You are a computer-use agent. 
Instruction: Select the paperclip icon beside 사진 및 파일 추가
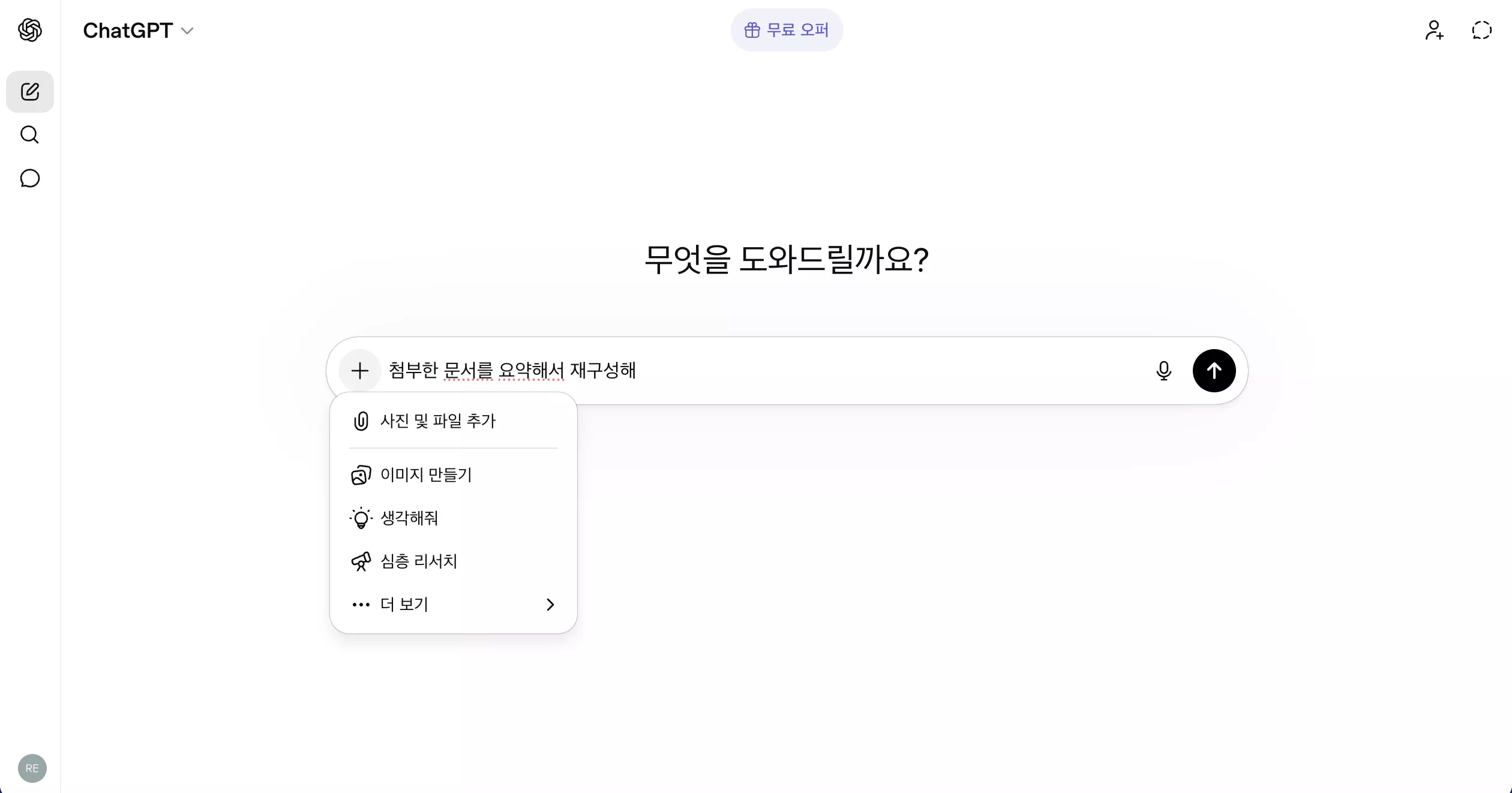coord(361,421)
